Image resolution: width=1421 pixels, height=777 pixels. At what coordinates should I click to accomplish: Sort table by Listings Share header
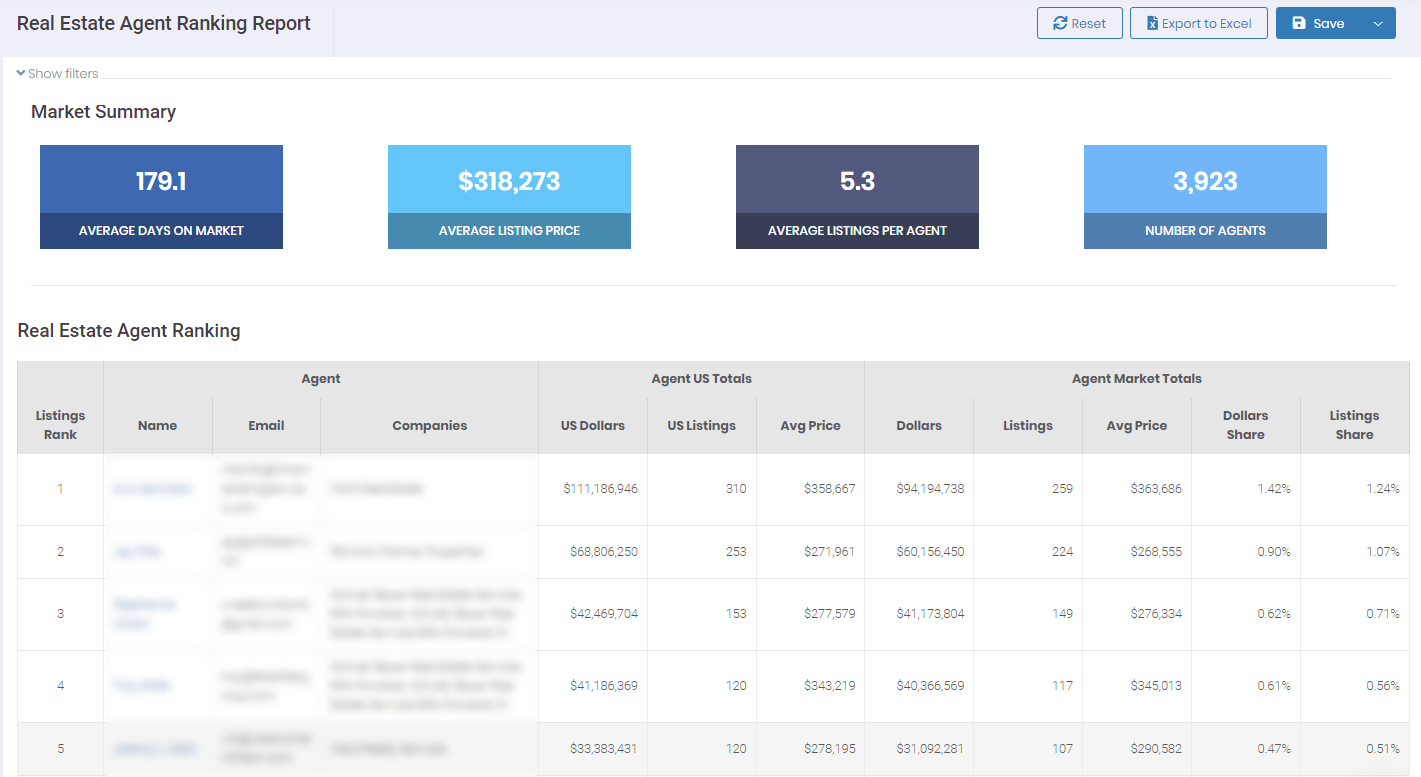pyautogui.click(x=1354, y=425)
